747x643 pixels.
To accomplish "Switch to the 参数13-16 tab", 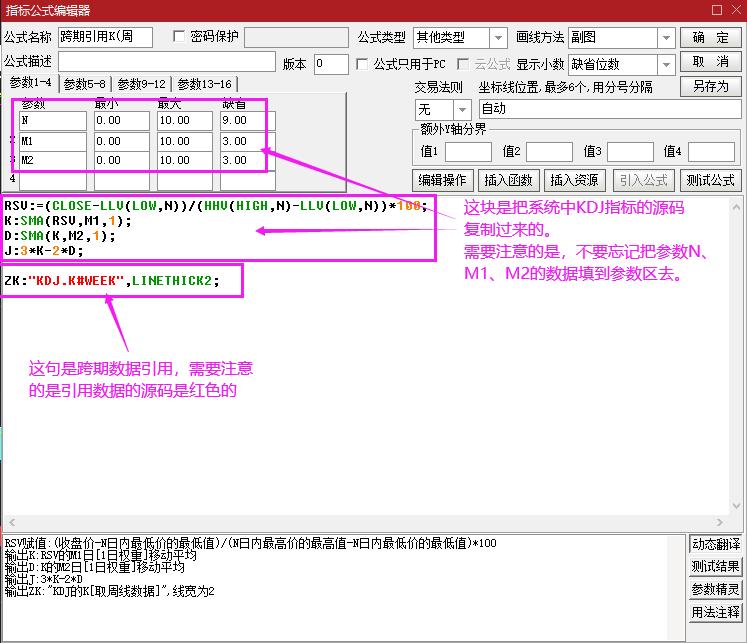I will 204,84.
